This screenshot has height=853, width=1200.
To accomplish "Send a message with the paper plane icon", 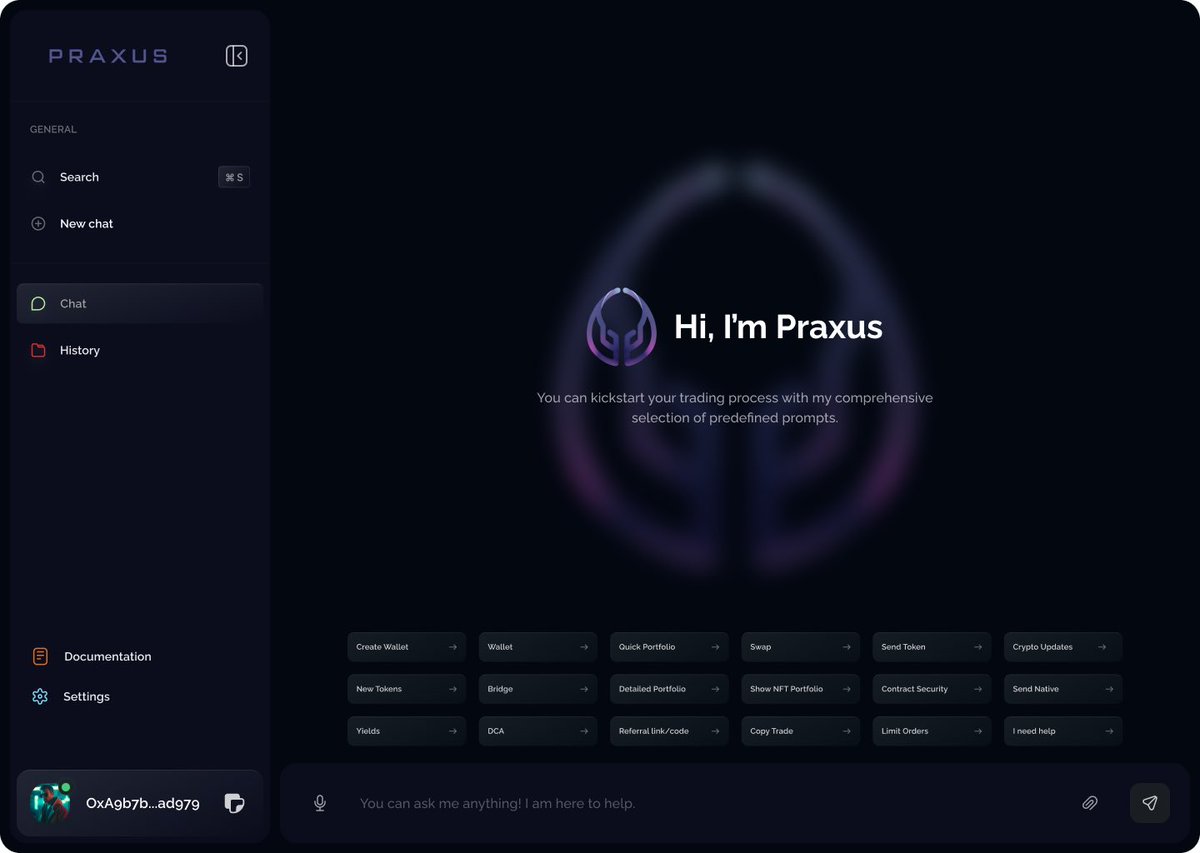I will [x=1149, y=803].
